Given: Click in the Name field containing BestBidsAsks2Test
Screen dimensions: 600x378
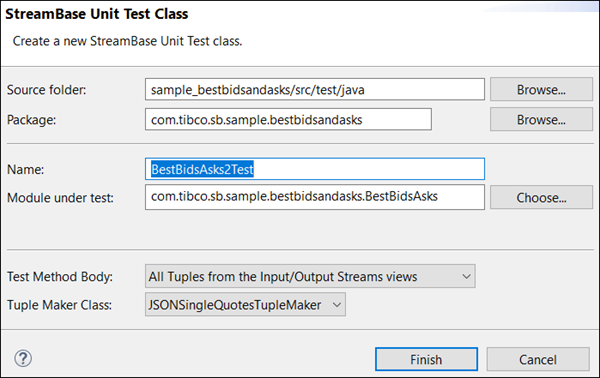Looking at the screenshot, I should [x=315, y=169].
